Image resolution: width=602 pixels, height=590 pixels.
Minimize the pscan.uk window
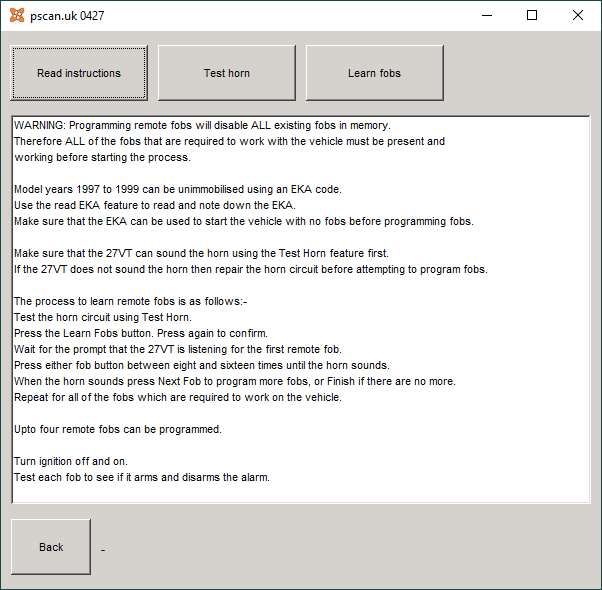point(487,15)
